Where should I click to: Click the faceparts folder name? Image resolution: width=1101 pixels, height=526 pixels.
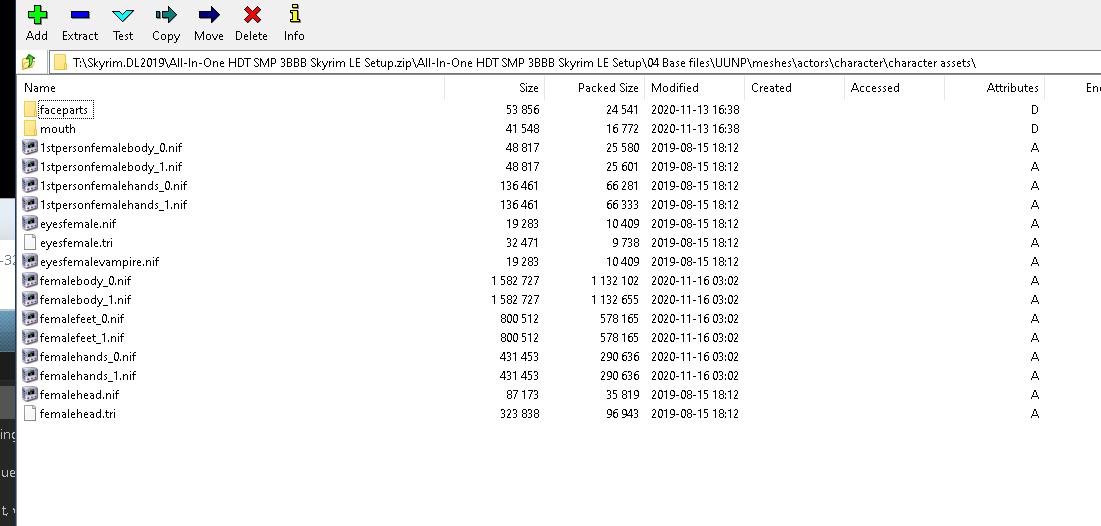tap(64, 110)
